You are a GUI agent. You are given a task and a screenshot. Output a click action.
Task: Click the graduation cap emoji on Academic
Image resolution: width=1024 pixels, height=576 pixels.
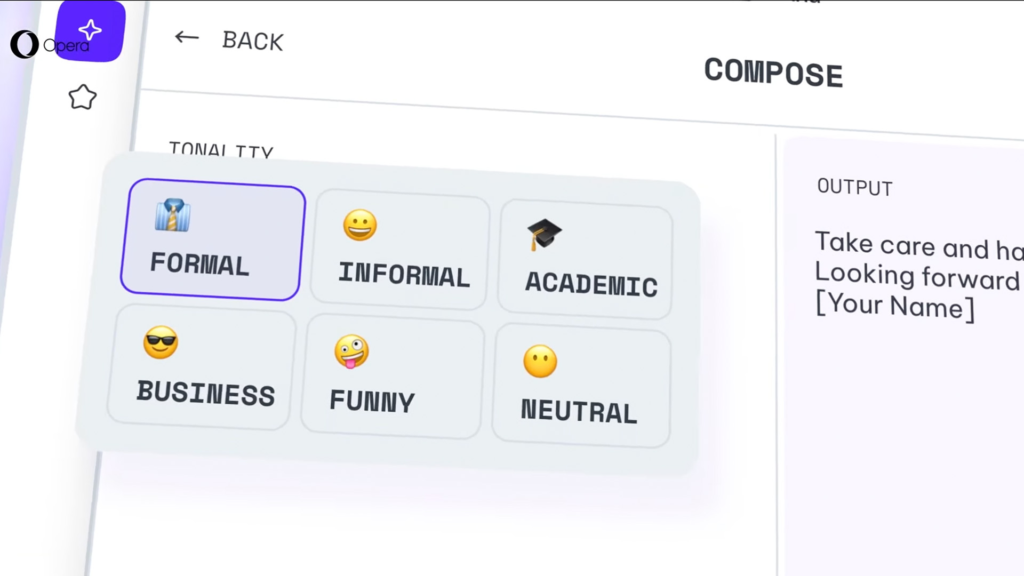pyautogui.click(x=544, y=234)
